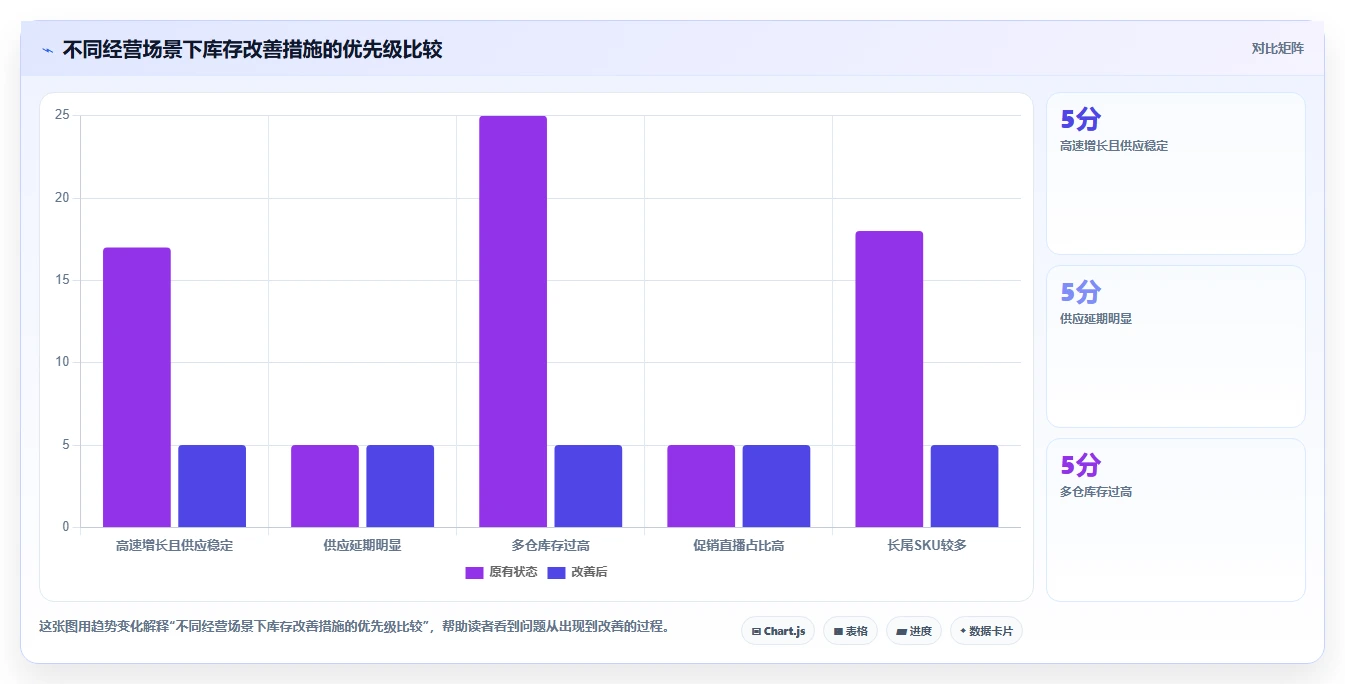The width and height of the screenshot is (1345, 684).
Task: Click the 表格 tag button
Action: (x=850, y=631)
